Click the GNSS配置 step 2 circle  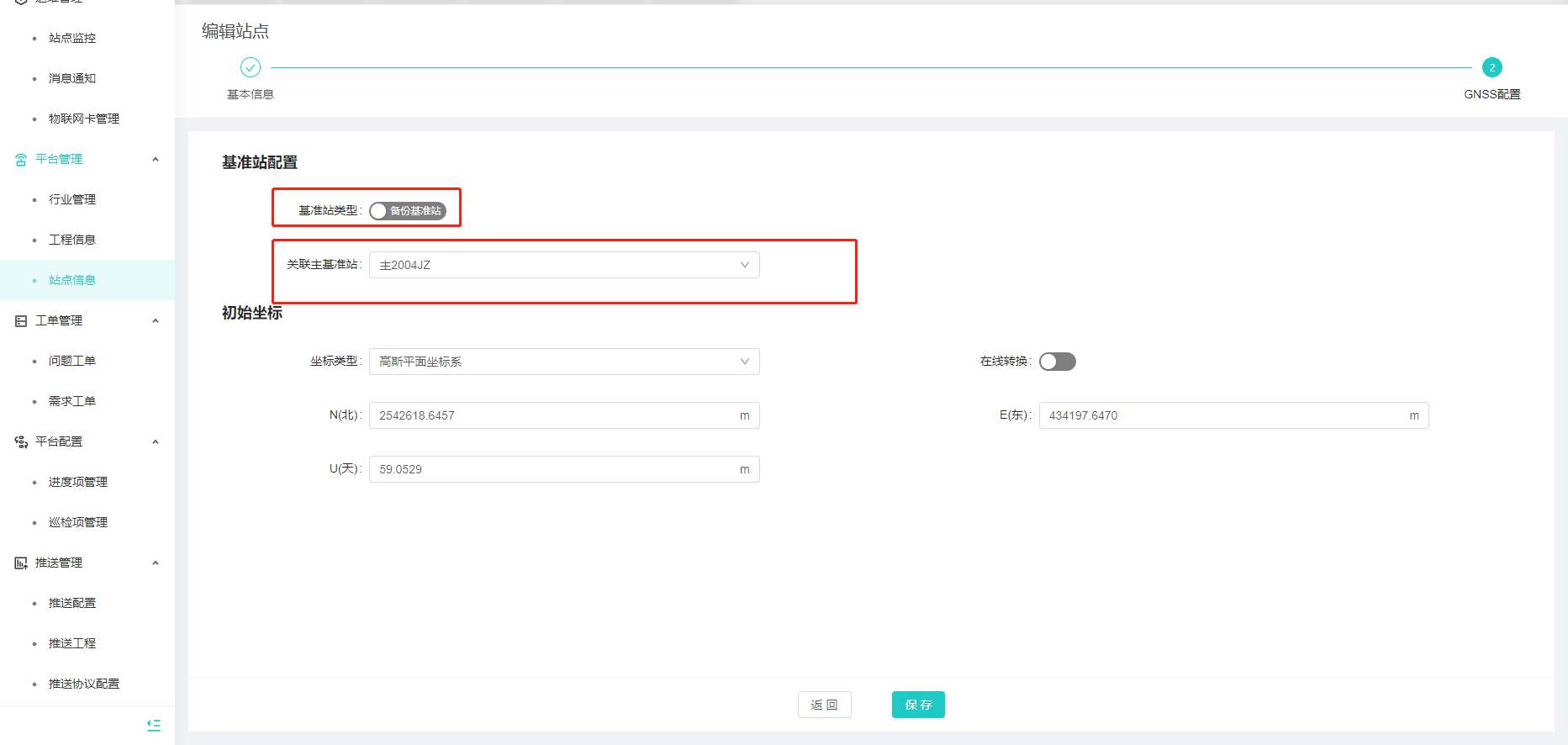pyautogui.click(x=1491, y=67)
